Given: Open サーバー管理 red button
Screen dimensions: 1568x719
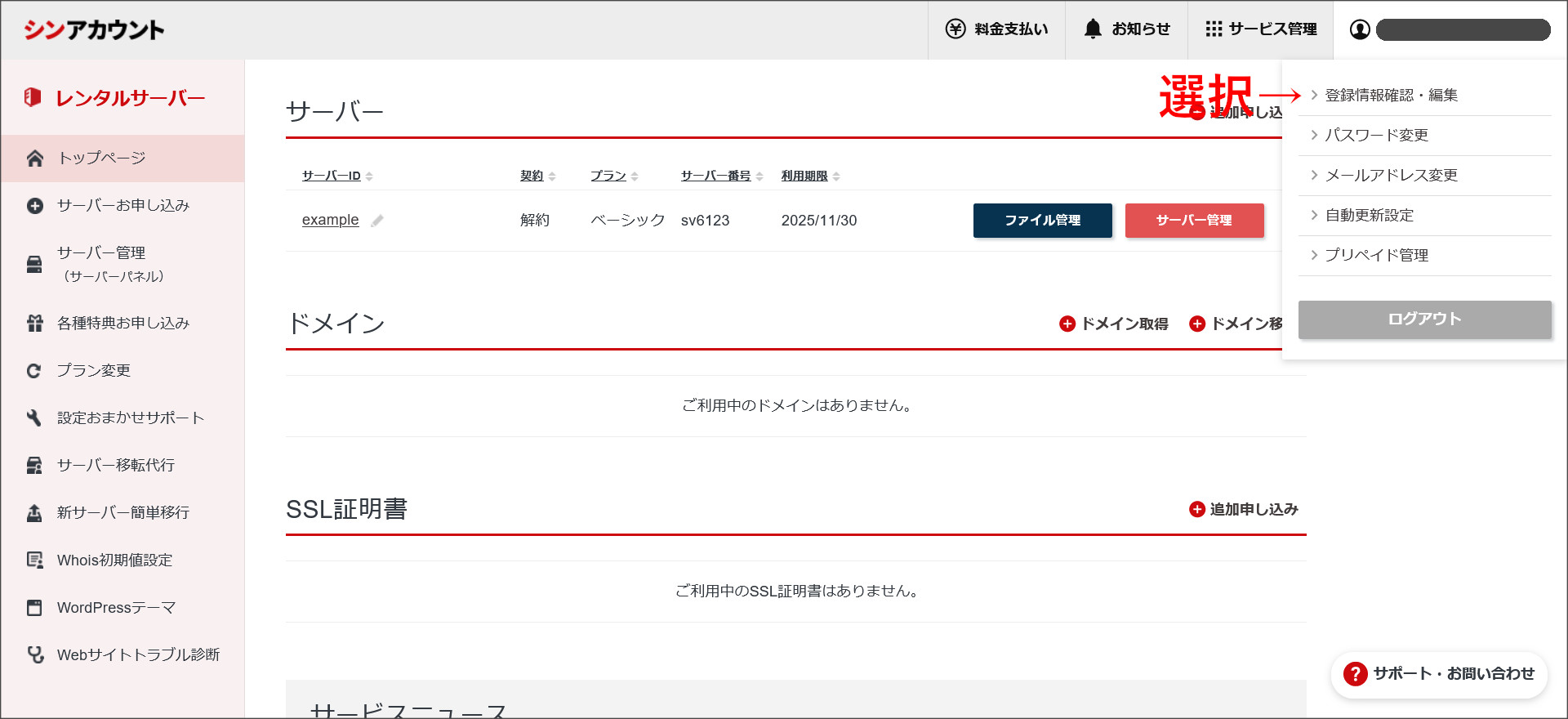Looking at the screenshot, I should point(1194,221).
